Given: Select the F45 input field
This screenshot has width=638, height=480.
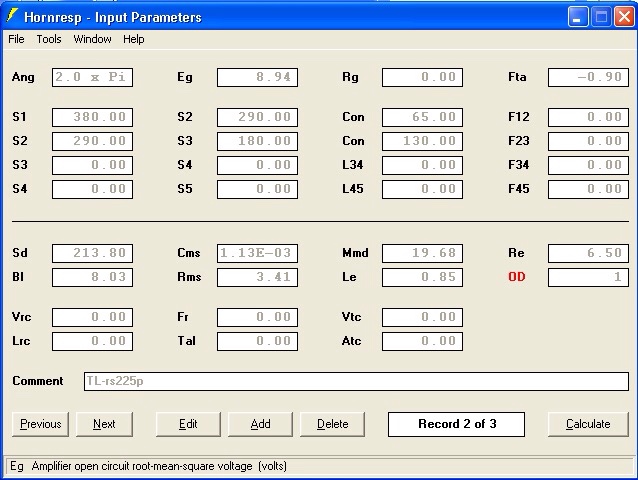Looking at the screenshot, I should pos(588,189).
